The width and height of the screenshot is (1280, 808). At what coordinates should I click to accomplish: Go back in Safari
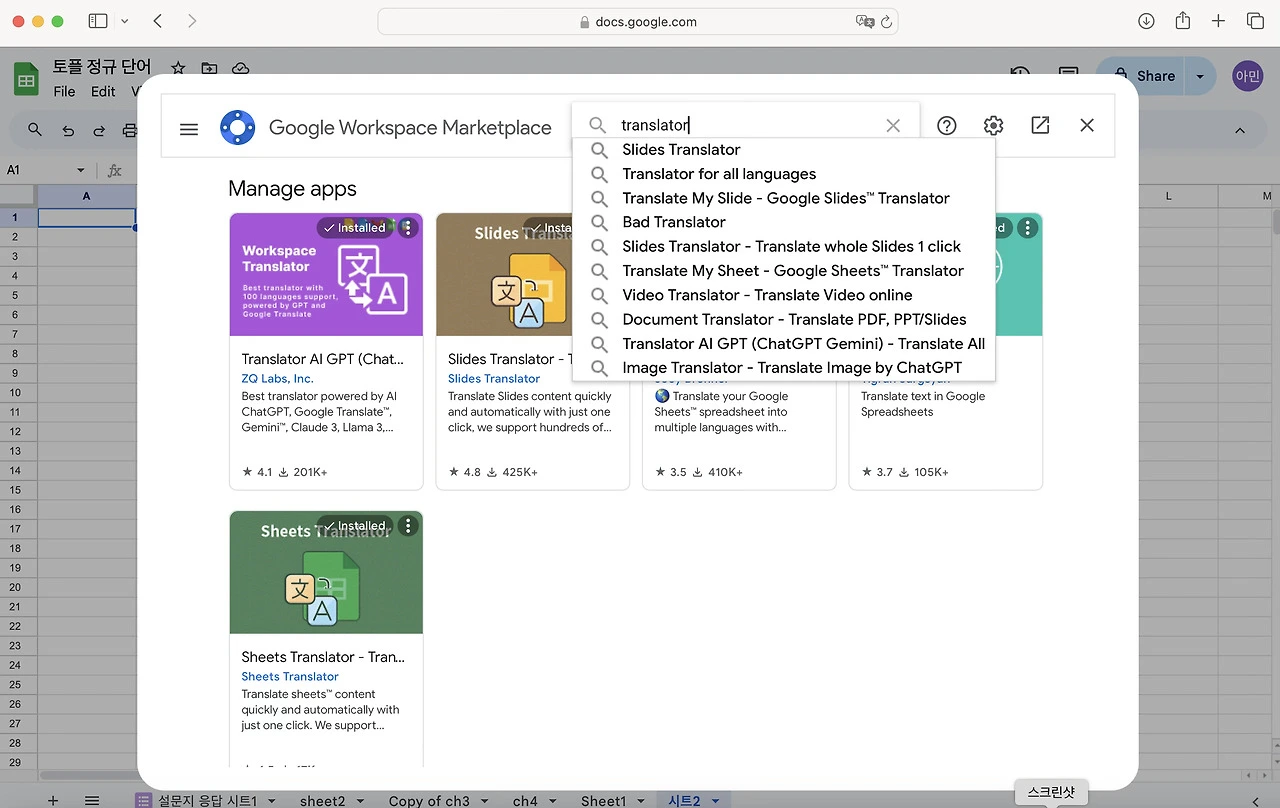[158, 21]
